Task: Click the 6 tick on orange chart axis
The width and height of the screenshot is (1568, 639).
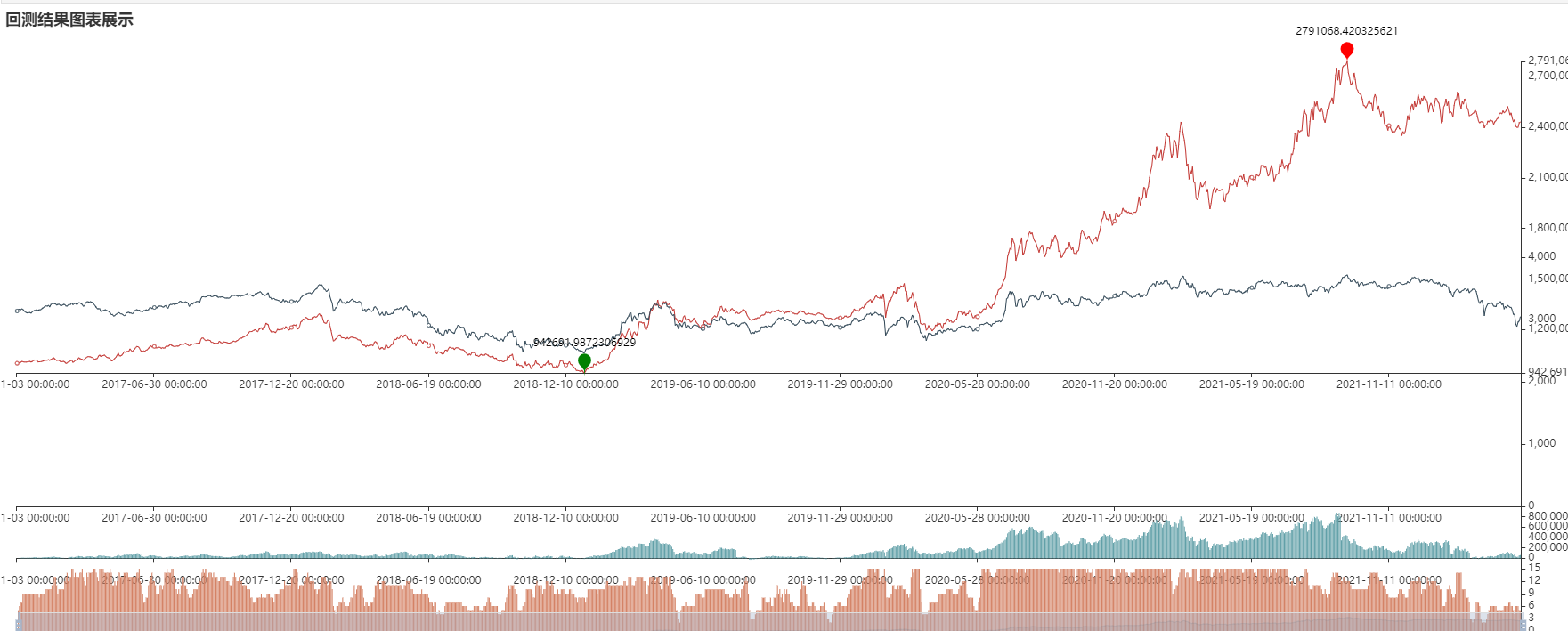Action: point(1531,605)
